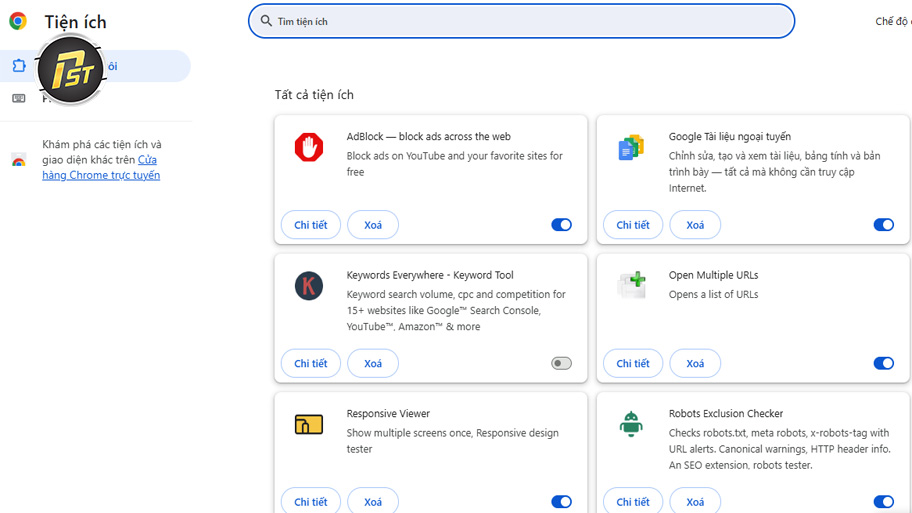Click the search magnifier icon

click(x=266, y=21)
